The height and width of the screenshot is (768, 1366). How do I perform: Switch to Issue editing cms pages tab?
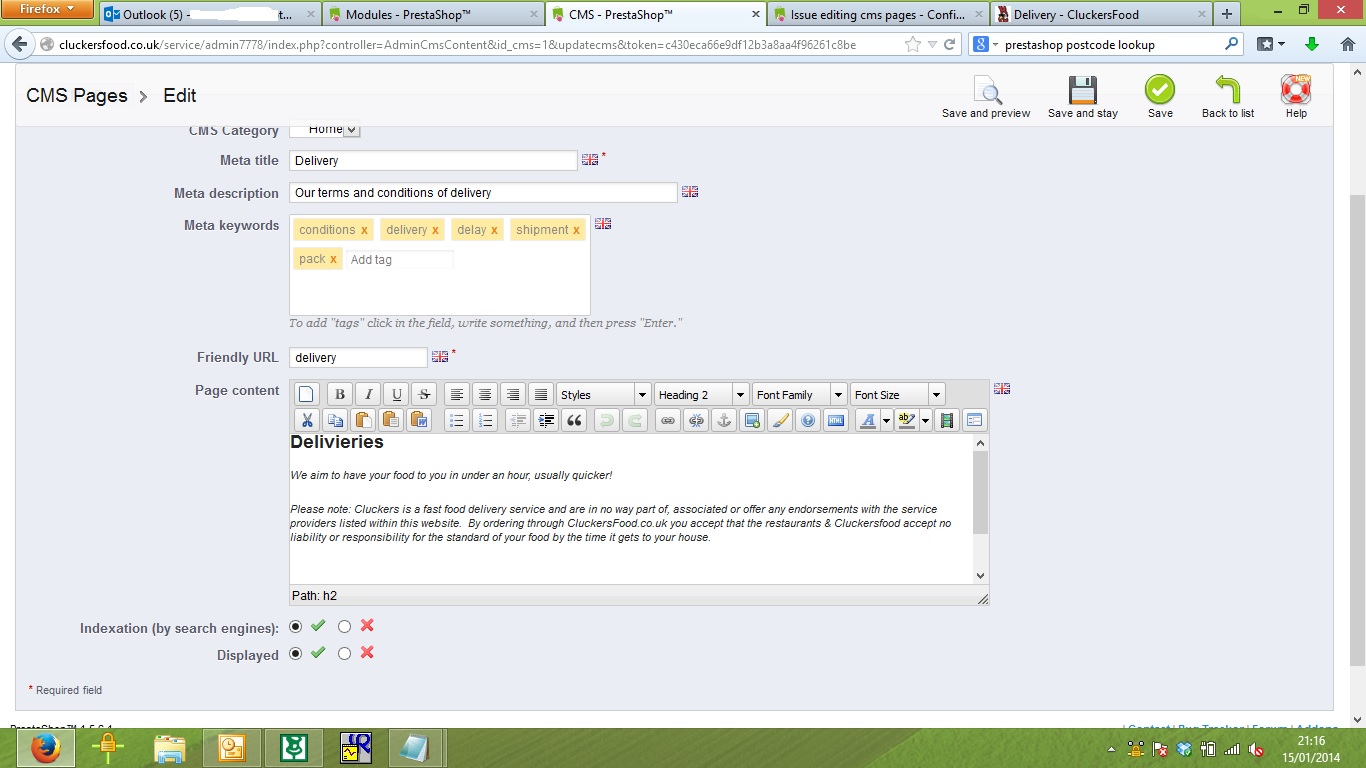tap(878, 14)
